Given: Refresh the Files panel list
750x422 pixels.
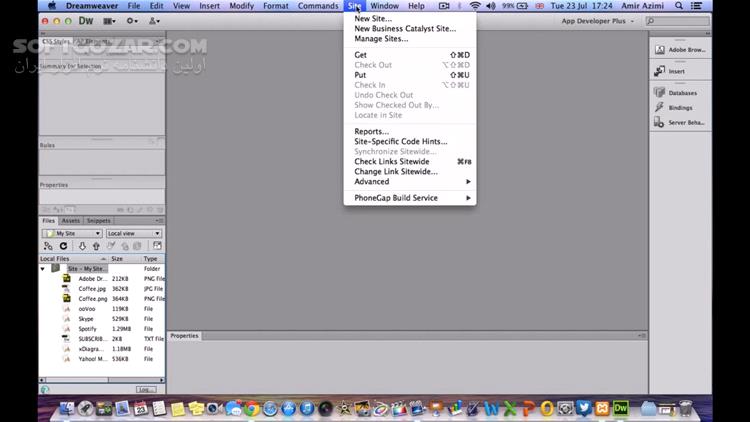Looking at the screenshot, I should pyautogui.click(x=63, y=246).
